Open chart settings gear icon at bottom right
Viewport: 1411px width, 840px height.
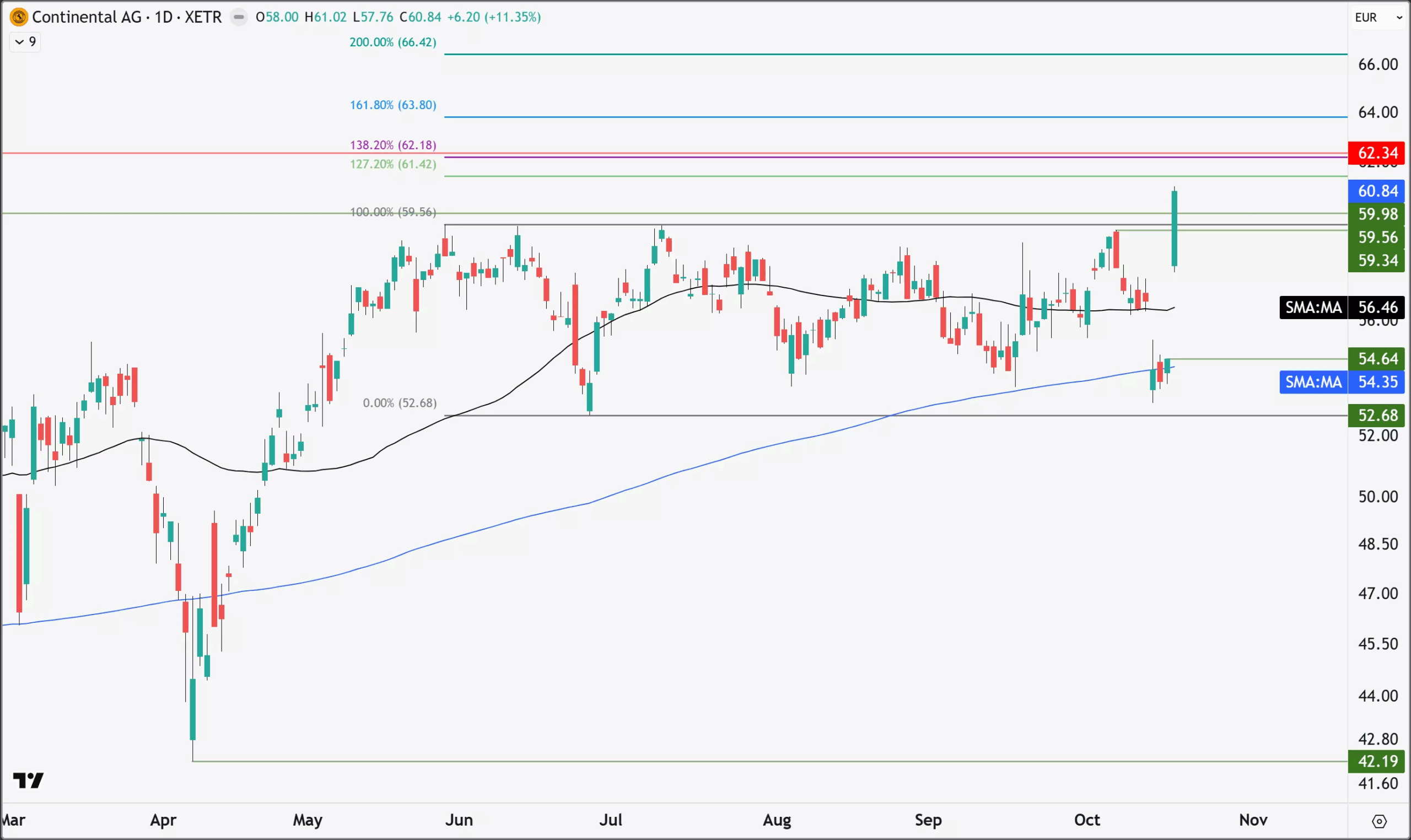[1379, 821]
